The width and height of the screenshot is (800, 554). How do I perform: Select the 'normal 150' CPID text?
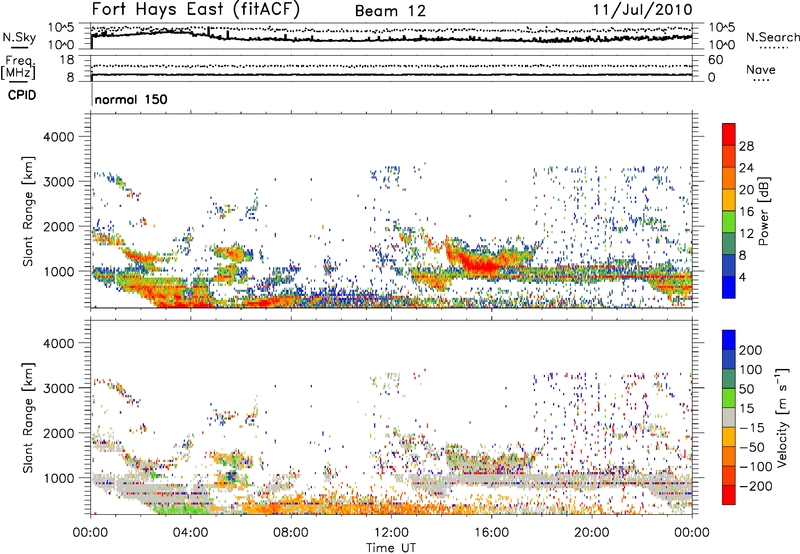pos(131,99)
